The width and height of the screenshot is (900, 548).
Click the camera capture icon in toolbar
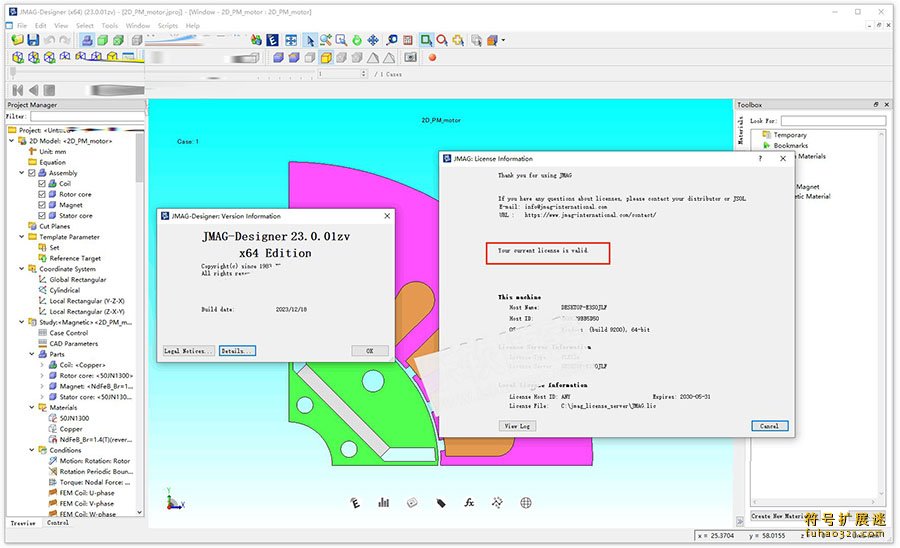410,57
